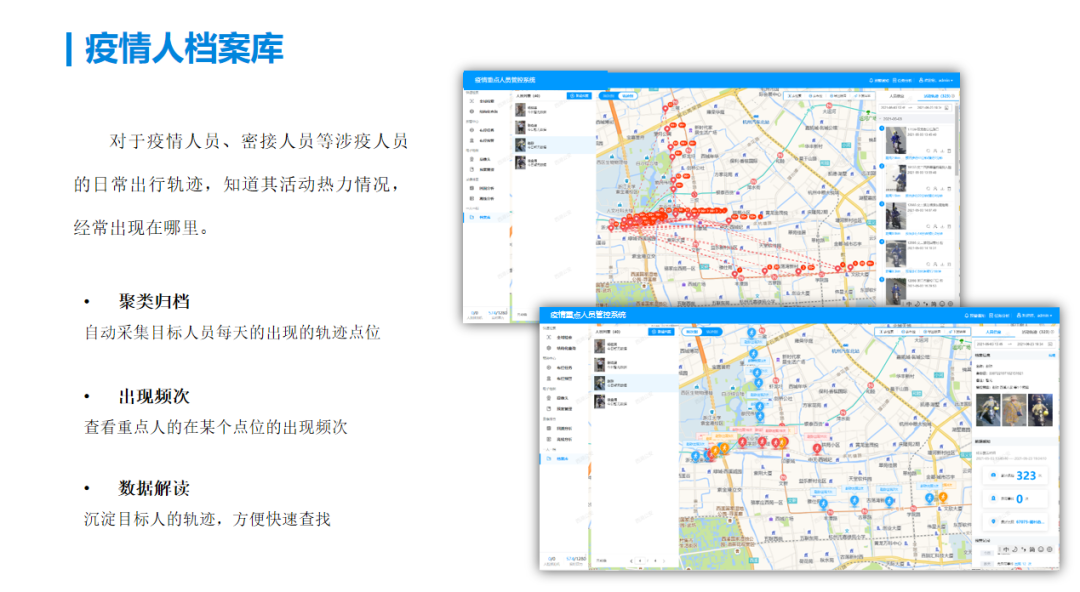Click the calendar icon in the lower window date range
Screen dimensions: 1080x592
point(1052,346)
